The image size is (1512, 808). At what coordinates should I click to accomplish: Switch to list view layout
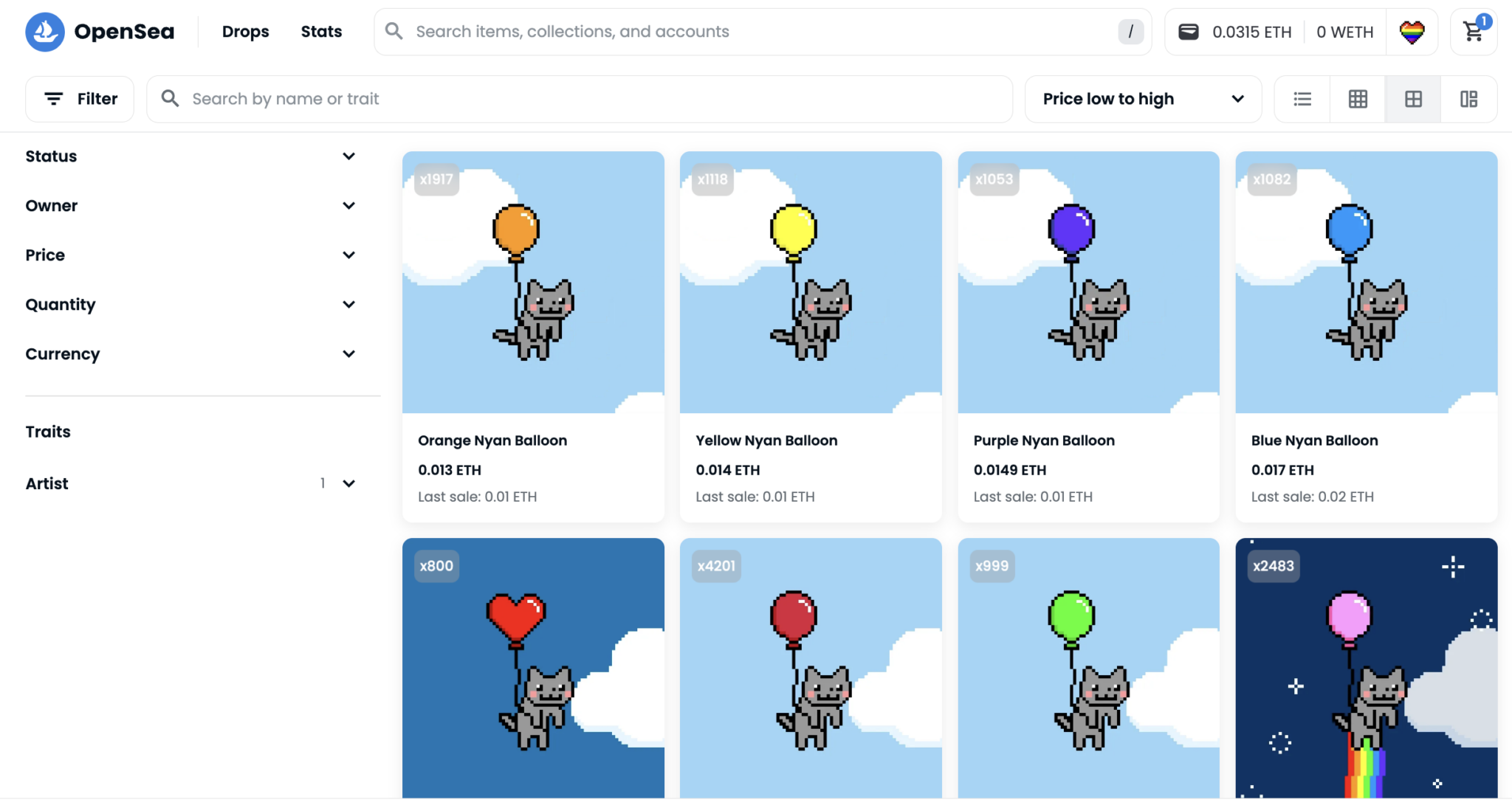click(1302, 98)
